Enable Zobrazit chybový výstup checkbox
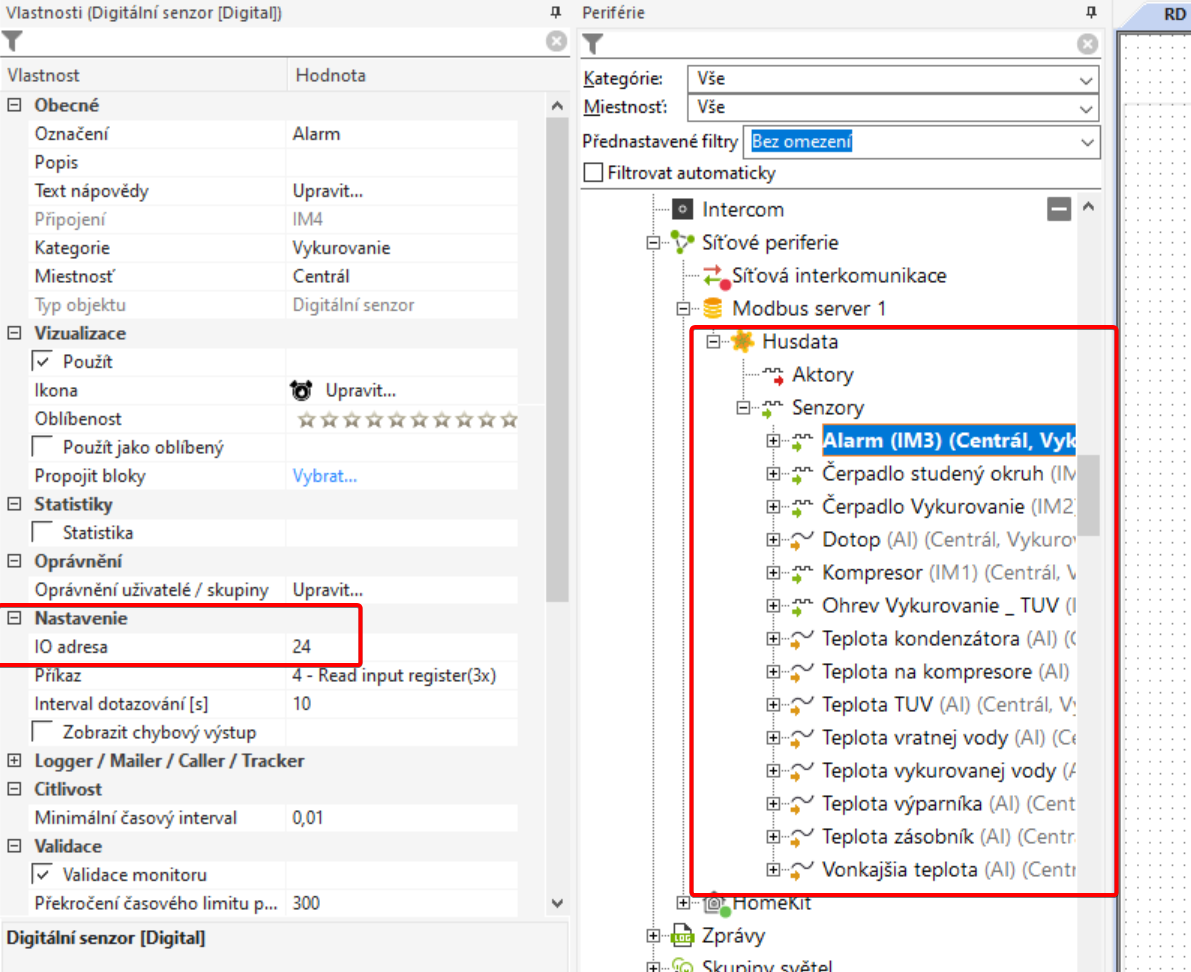This screenshot has height=972, width=1191. (x=43, y=731)
